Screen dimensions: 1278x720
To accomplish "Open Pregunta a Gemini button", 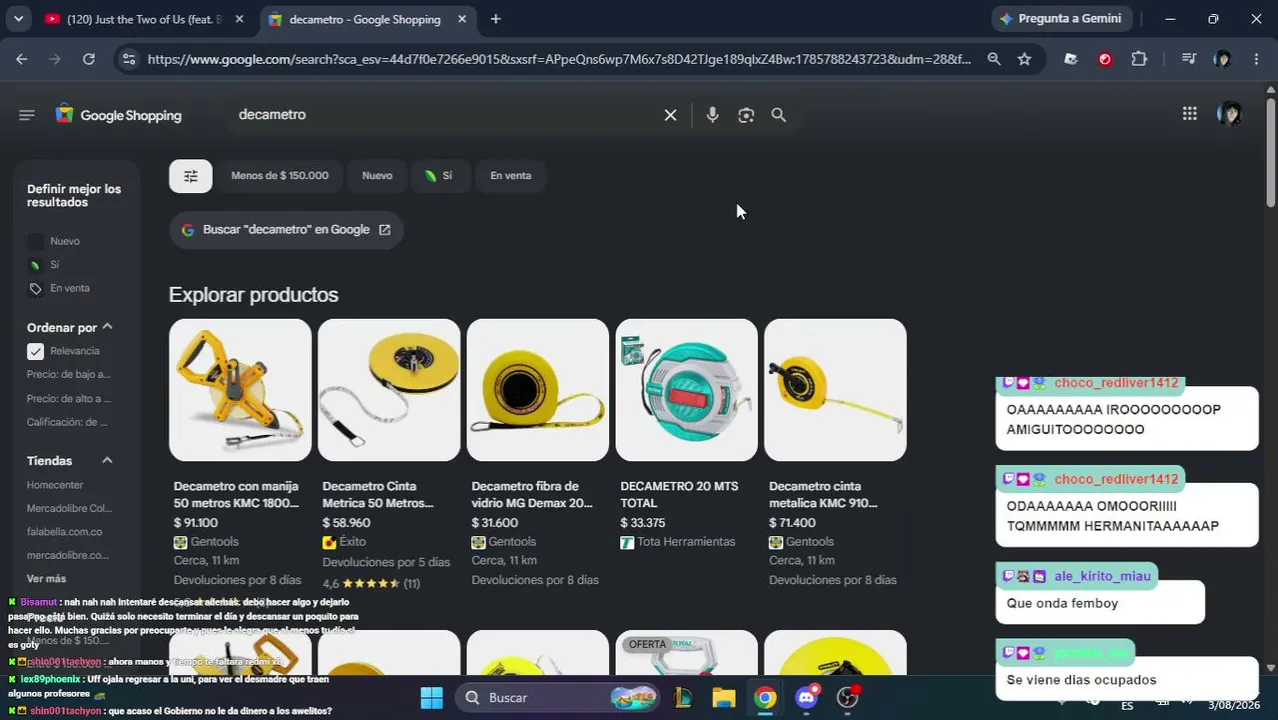I will [1061, 19].
